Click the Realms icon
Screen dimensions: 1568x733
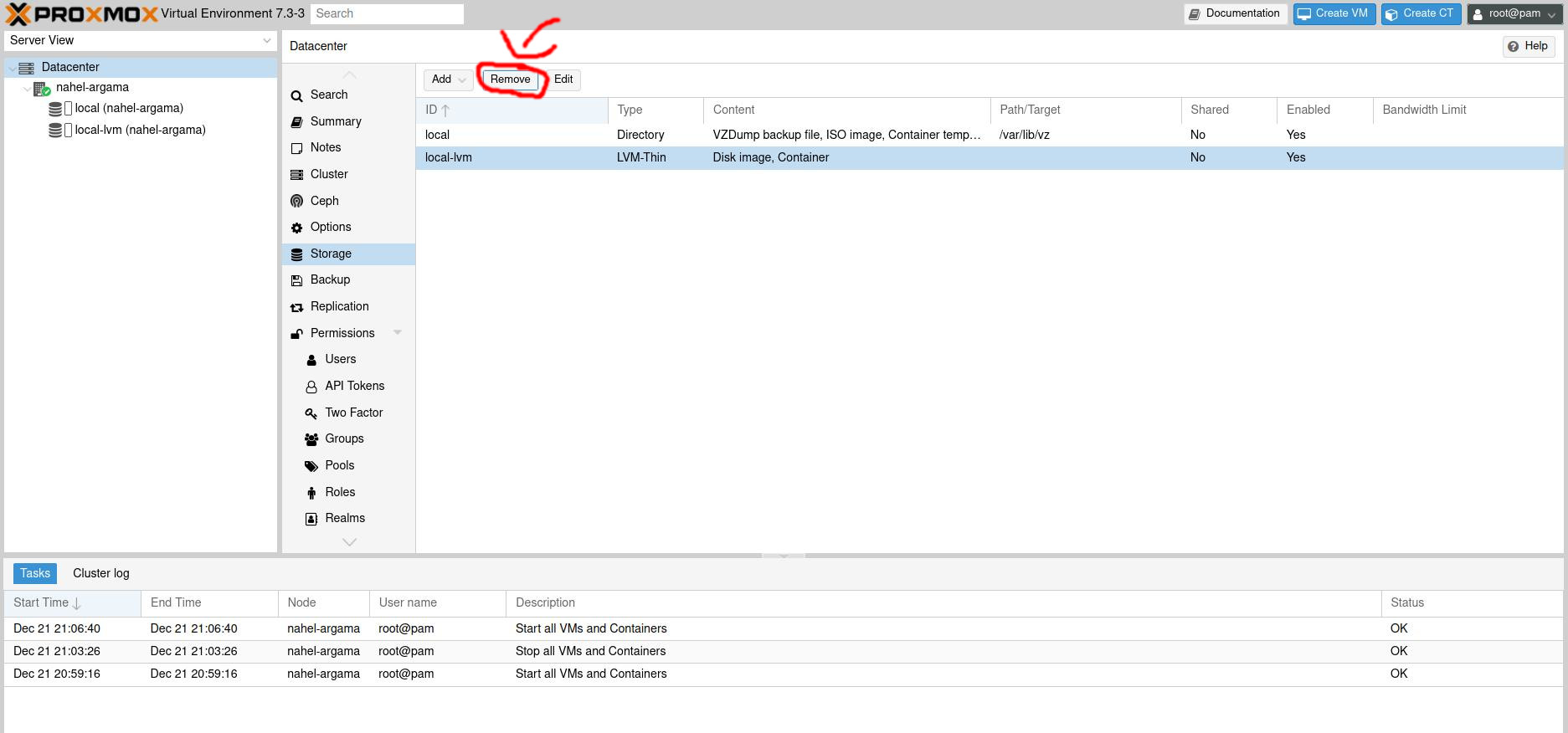(x=311, y=519)
